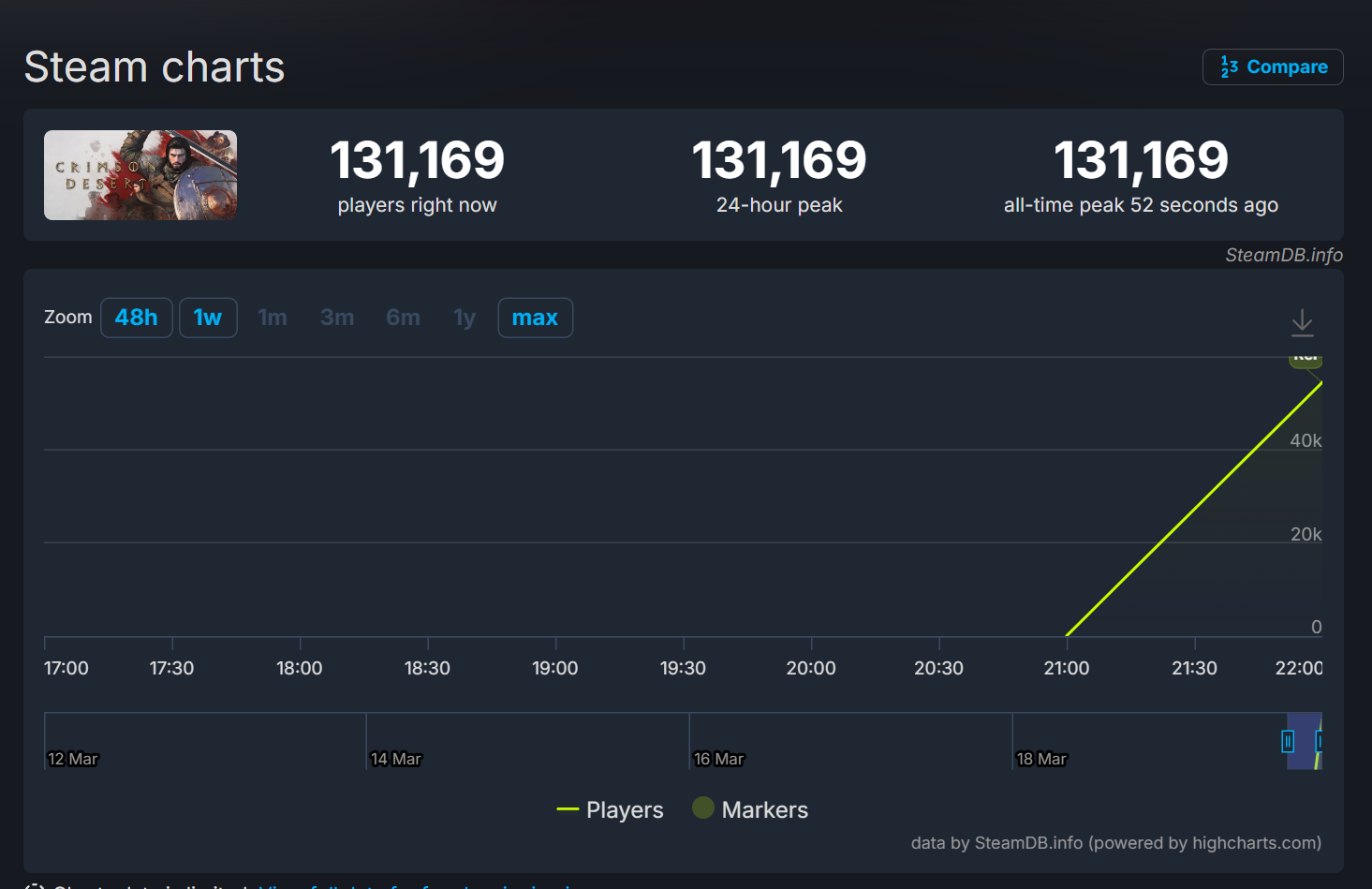
Task: Click the marker flag atop the chart
Action: 1305,360
